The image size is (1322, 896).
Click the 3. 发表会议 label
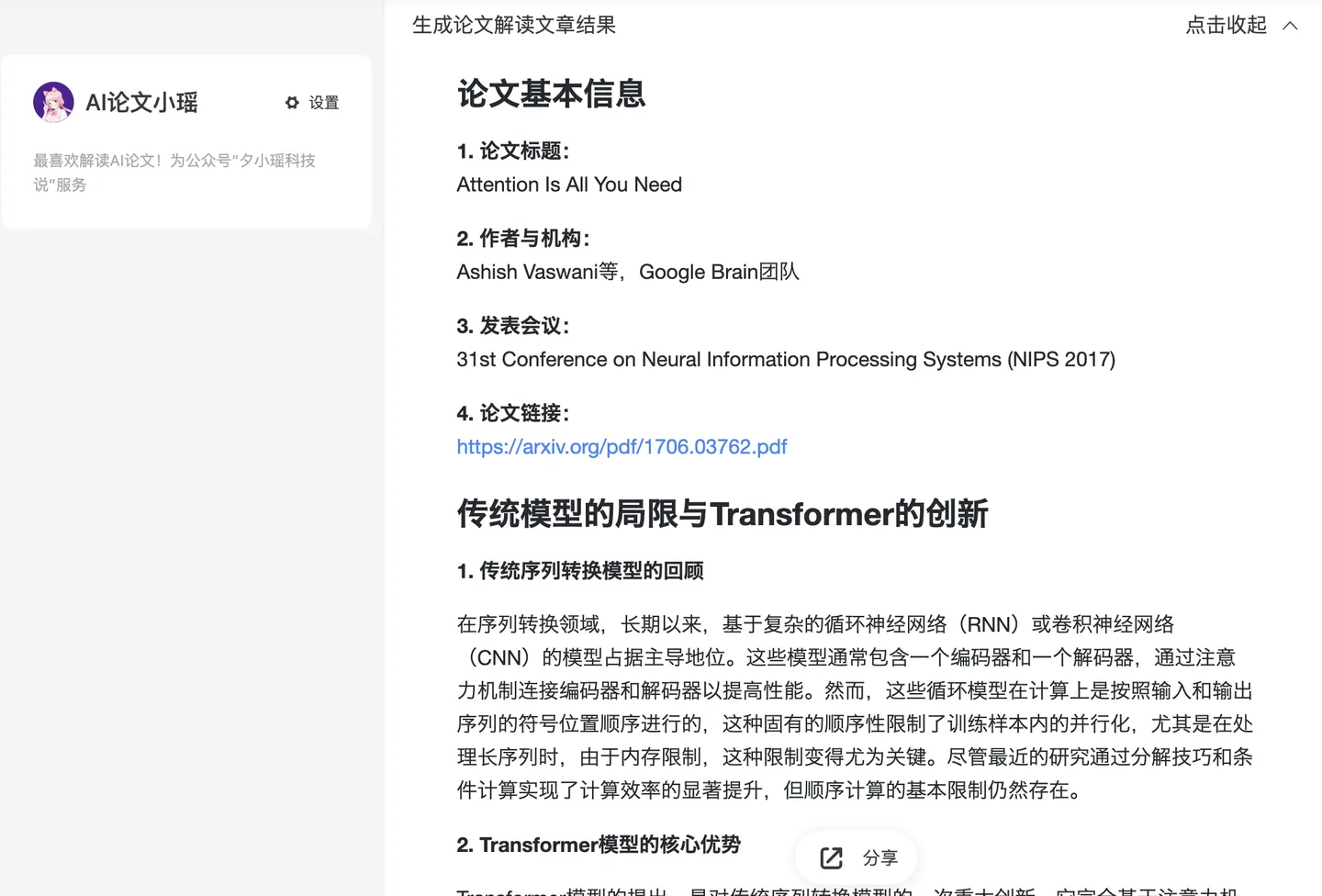click(x=513, y=325)
